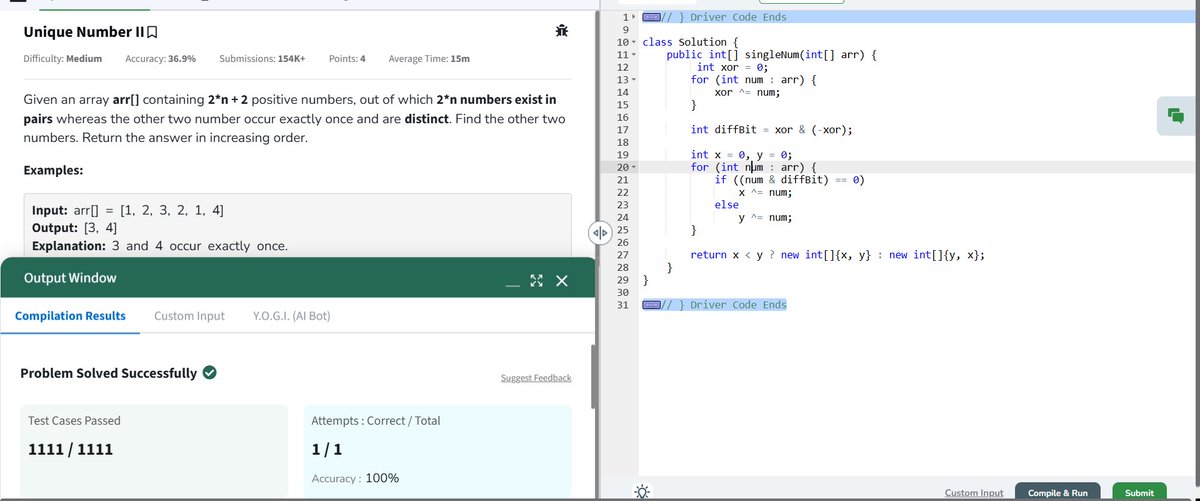Place cursor on line 21 if condition
The image size is (1200, 501).
pos(789,179)
